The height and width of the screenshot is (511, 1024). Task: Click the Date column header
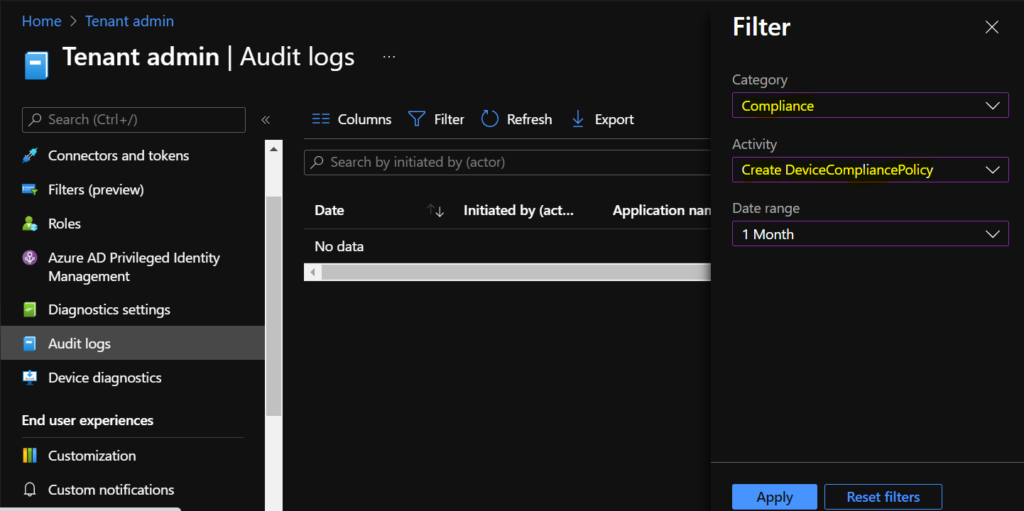[x=329, y=210]
